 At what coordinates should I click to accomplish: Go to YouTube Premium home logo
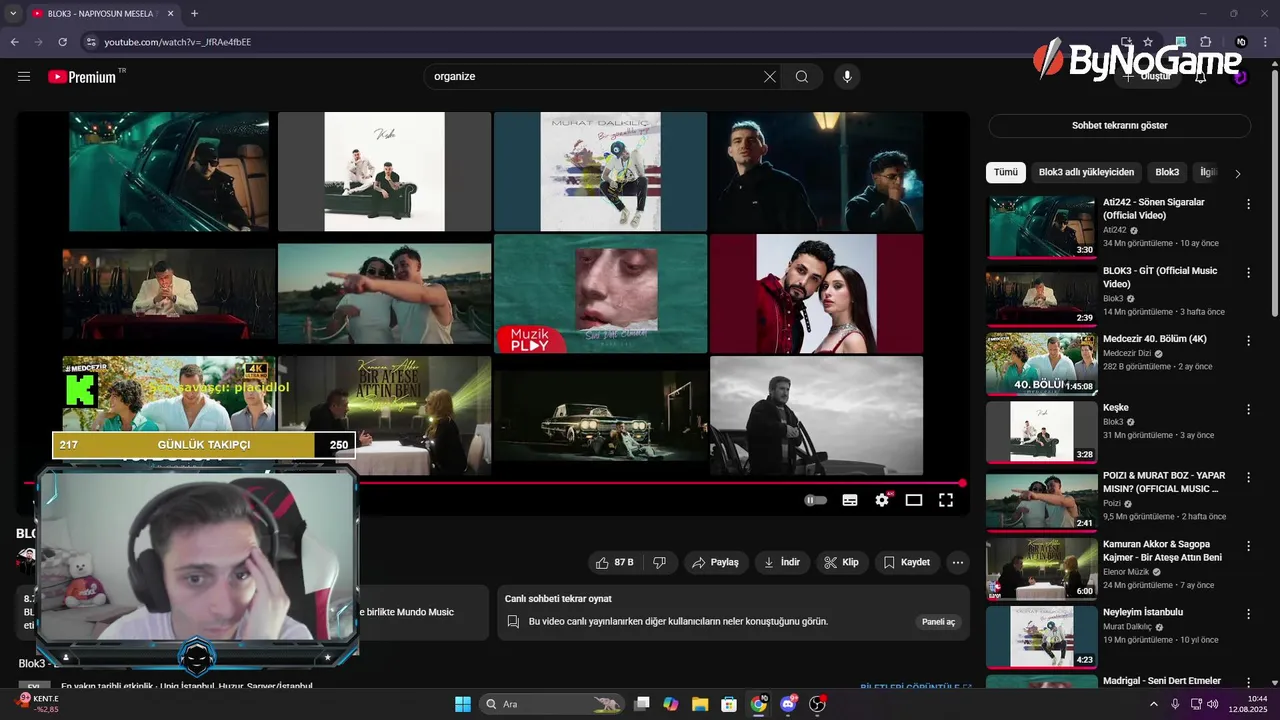(82, 77)
